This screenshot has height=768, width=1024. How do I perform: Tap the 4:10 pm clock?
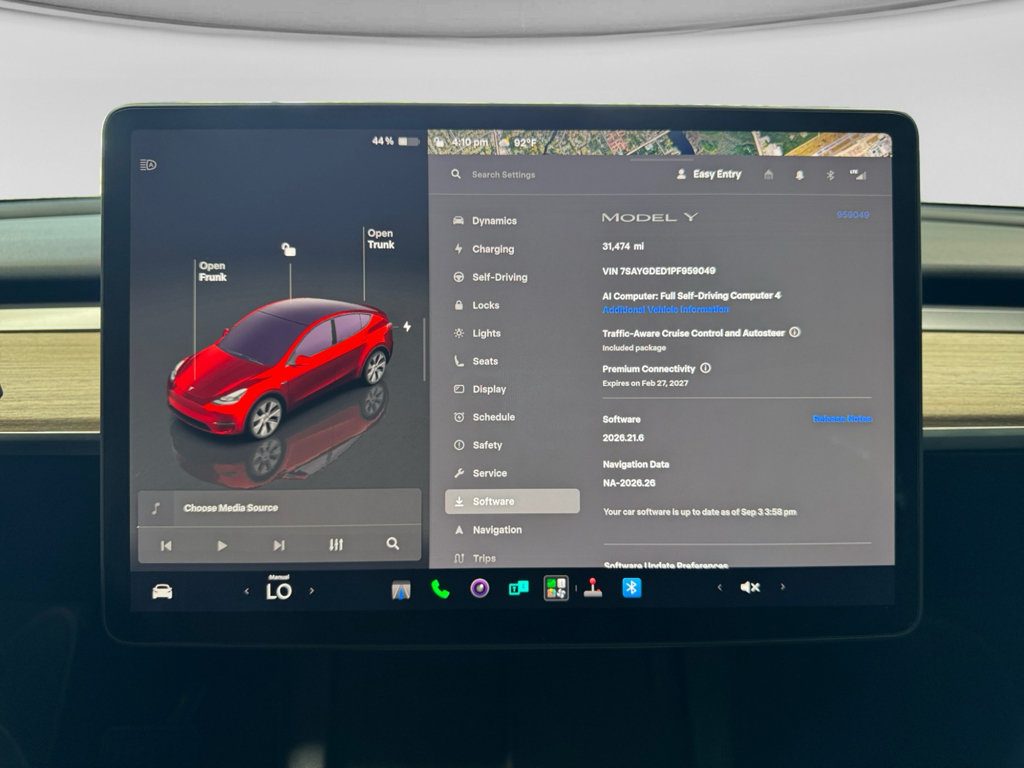tap(470, 142)
